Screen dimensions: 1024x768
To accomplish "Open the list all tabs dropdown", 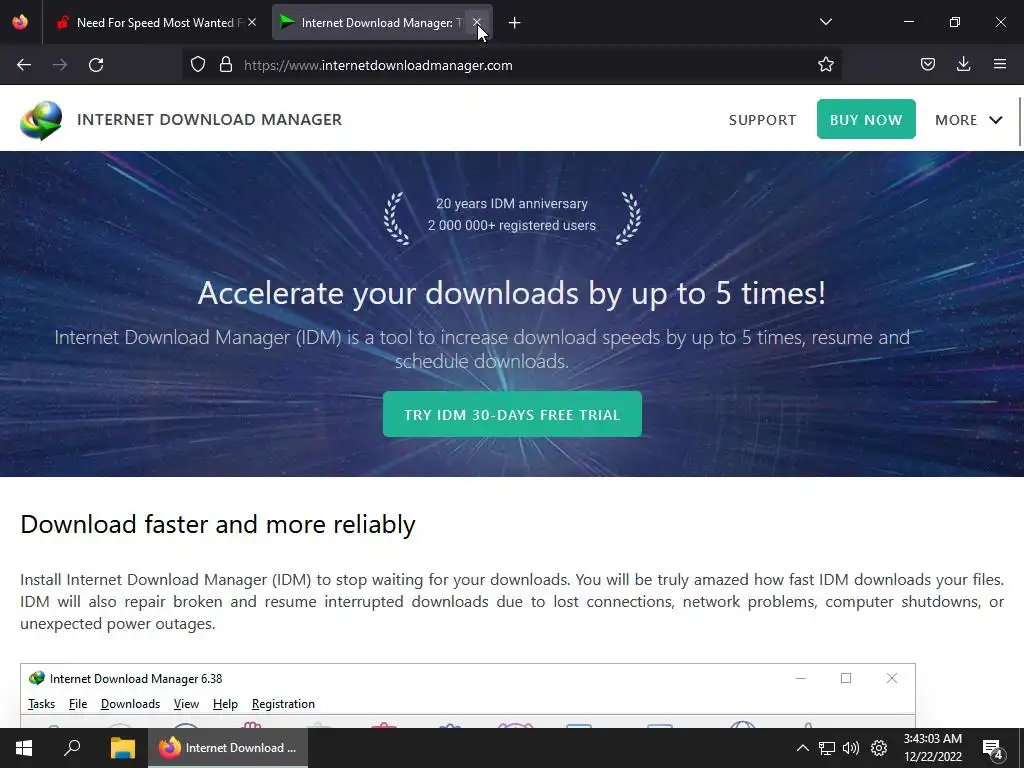I will [x=825, y=22].
